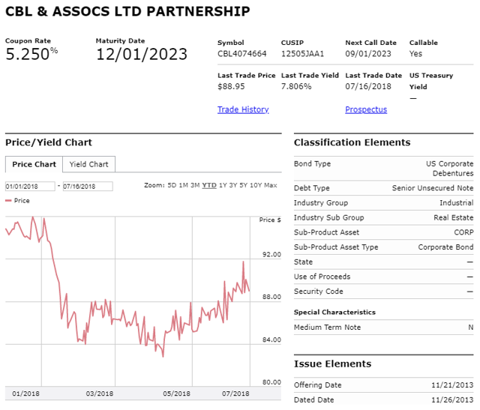The image size is (480, 410).
Task: Set chart zoom to 3M
Action: (x=195, y=185)
